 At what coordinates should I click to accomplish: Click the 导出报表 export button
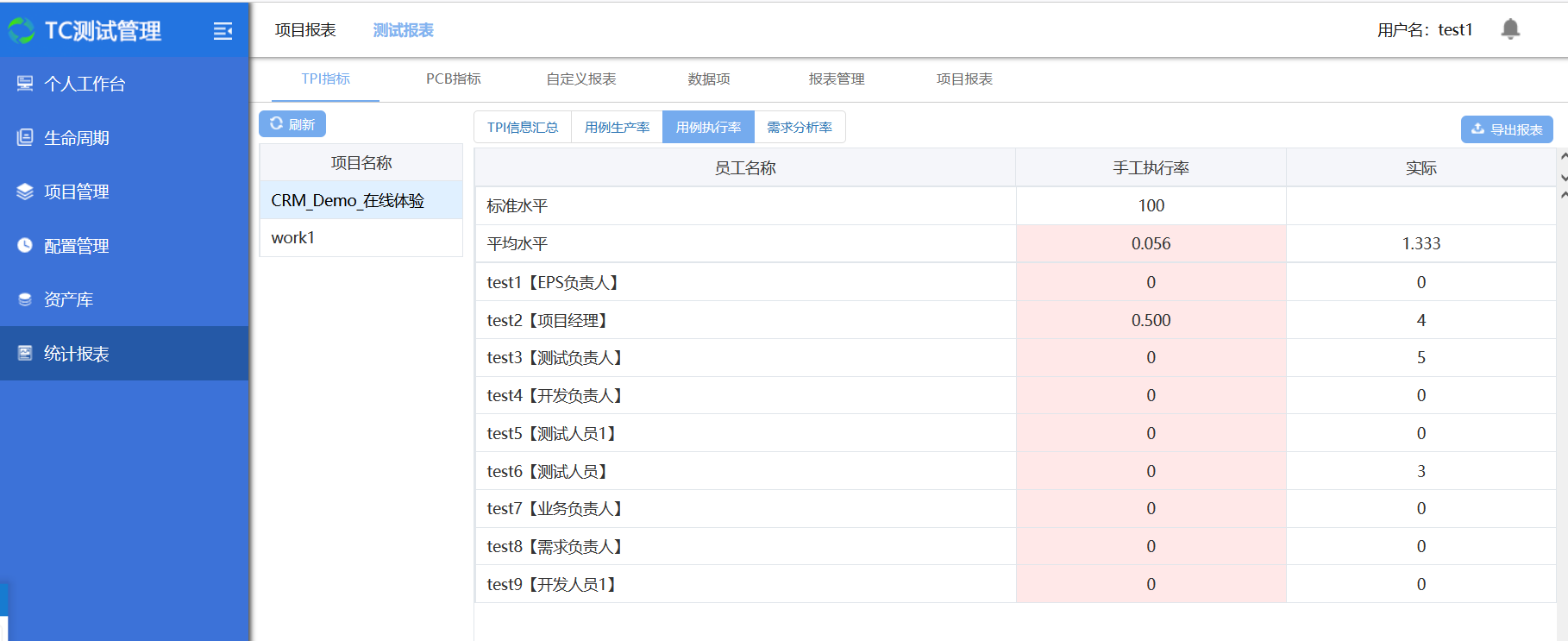point(1506,129)
